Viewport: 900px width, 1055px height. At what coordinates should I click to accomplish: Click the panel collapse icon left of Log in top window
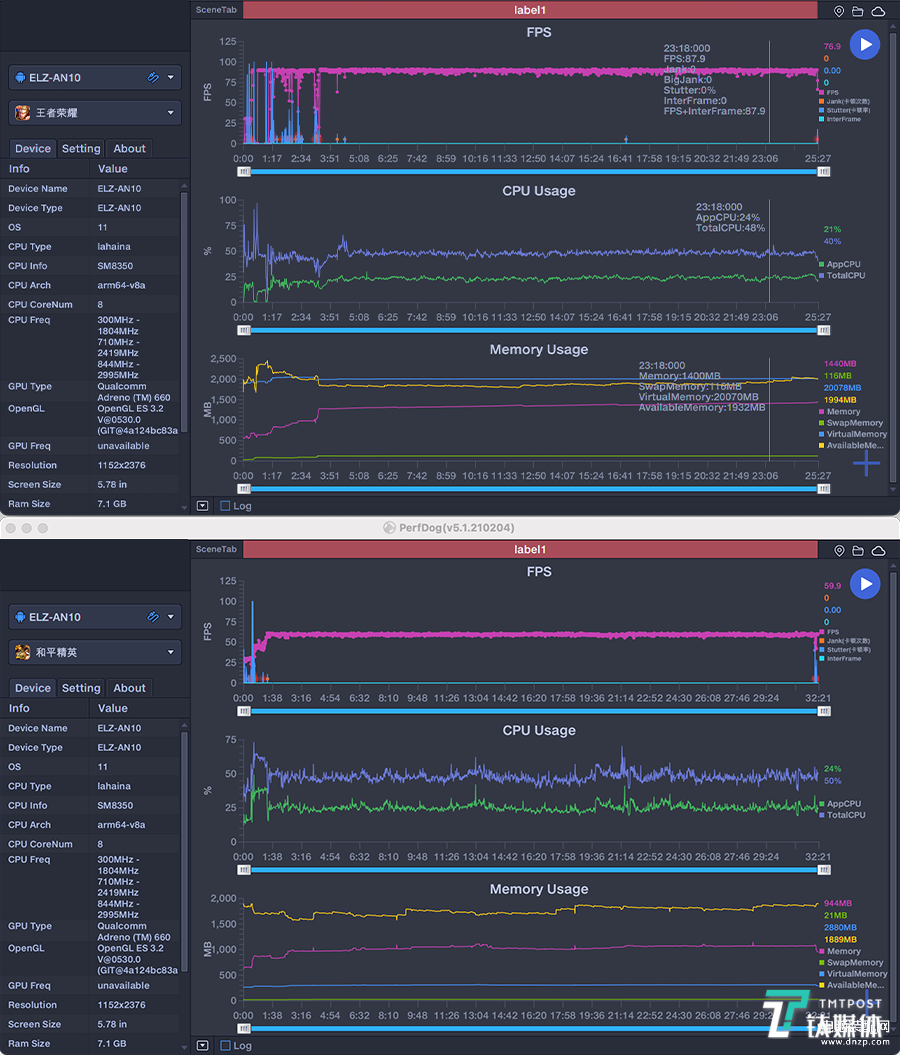pyautogui.click(x=202, y=506)
